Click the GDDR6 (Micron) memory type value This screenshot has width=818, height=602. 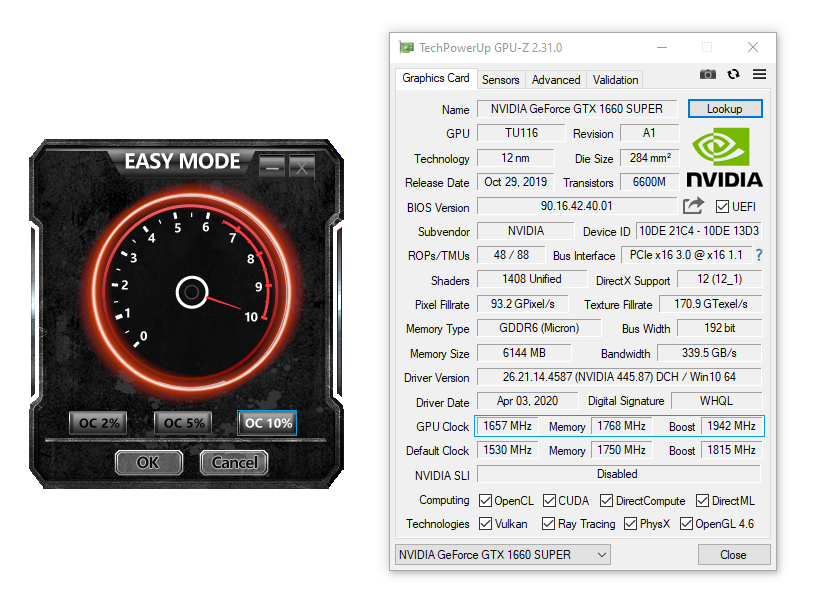pos(539,328)
